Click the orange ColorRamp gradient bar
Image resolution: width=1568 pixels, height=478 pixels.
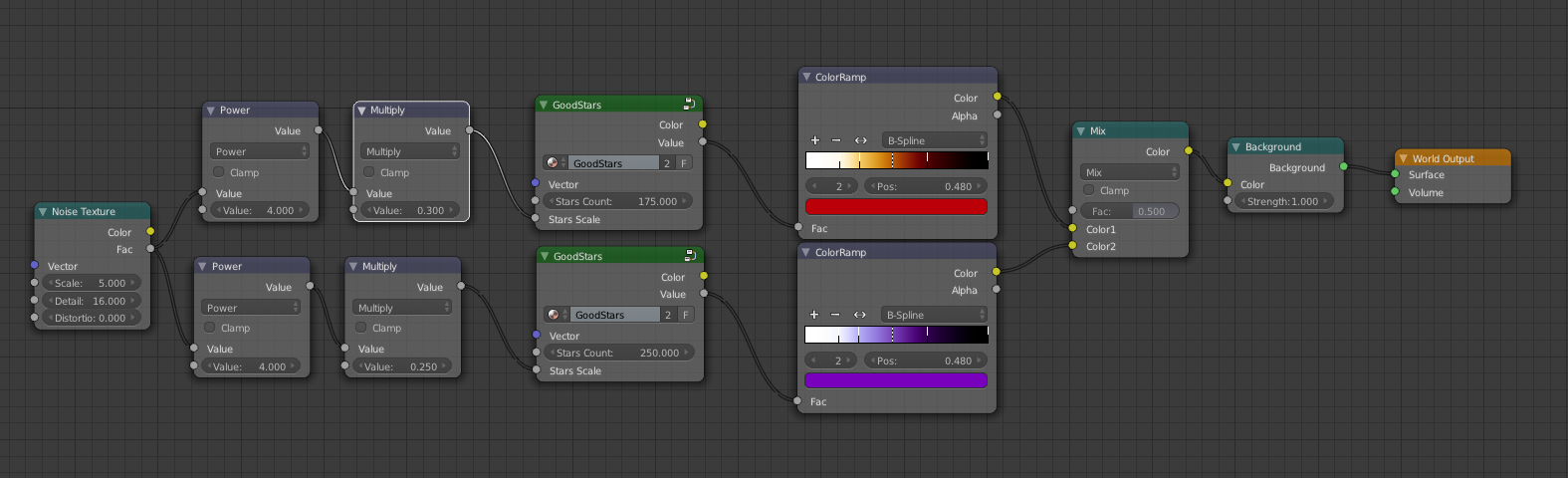pos(896,159)
